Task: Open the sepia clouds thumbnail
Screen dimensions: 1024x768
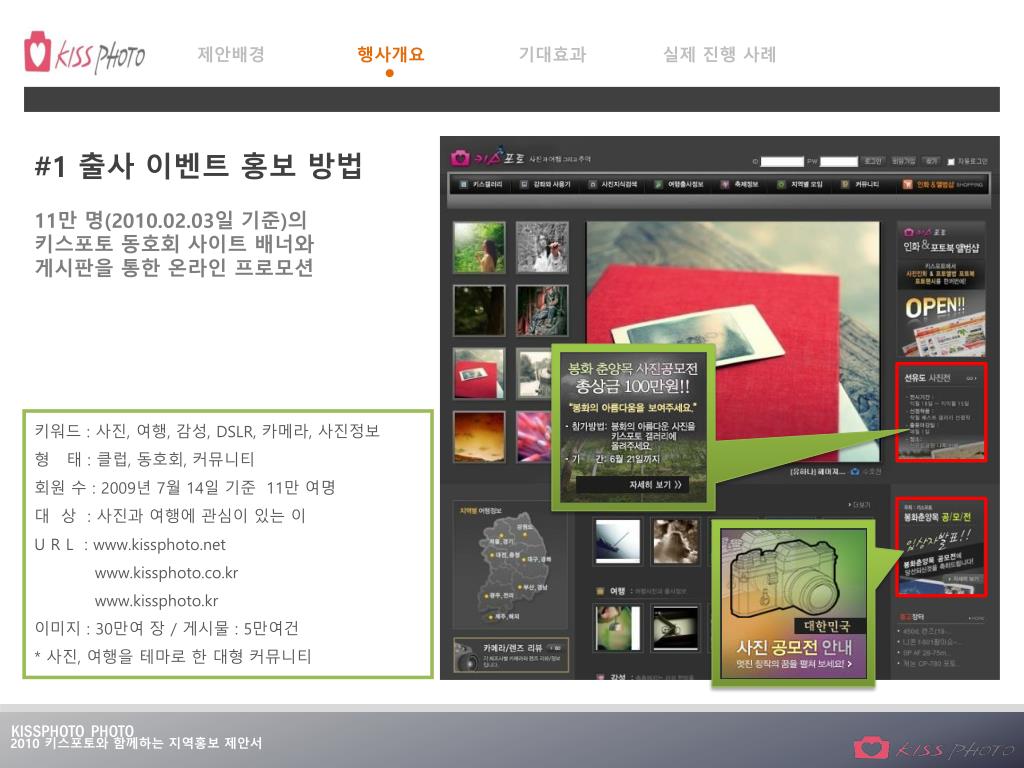Action: point(676,541)
